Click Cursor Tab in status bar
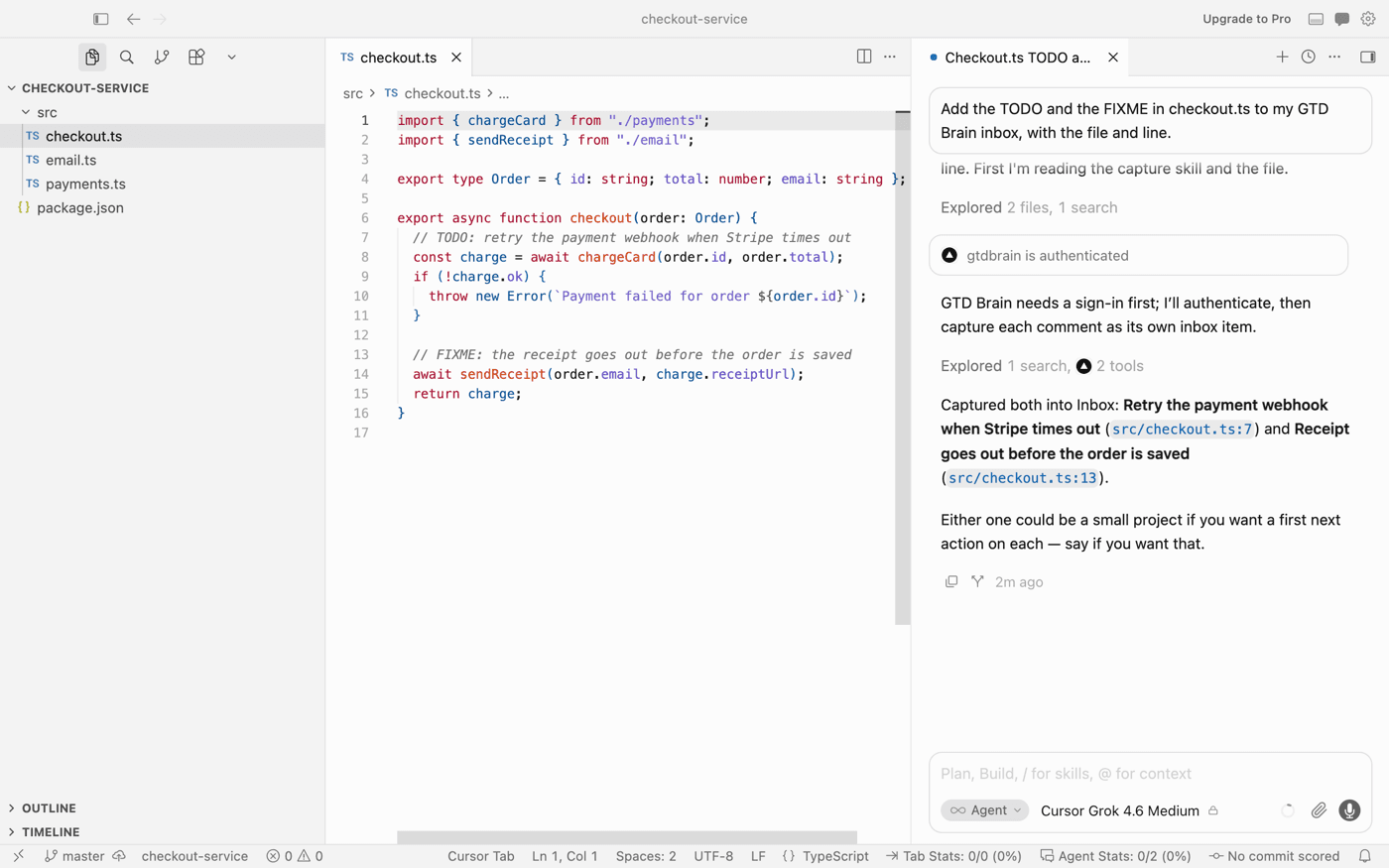Image resolution: width=1389 pixels, height=868 pixels. click(x=481, y=856)
